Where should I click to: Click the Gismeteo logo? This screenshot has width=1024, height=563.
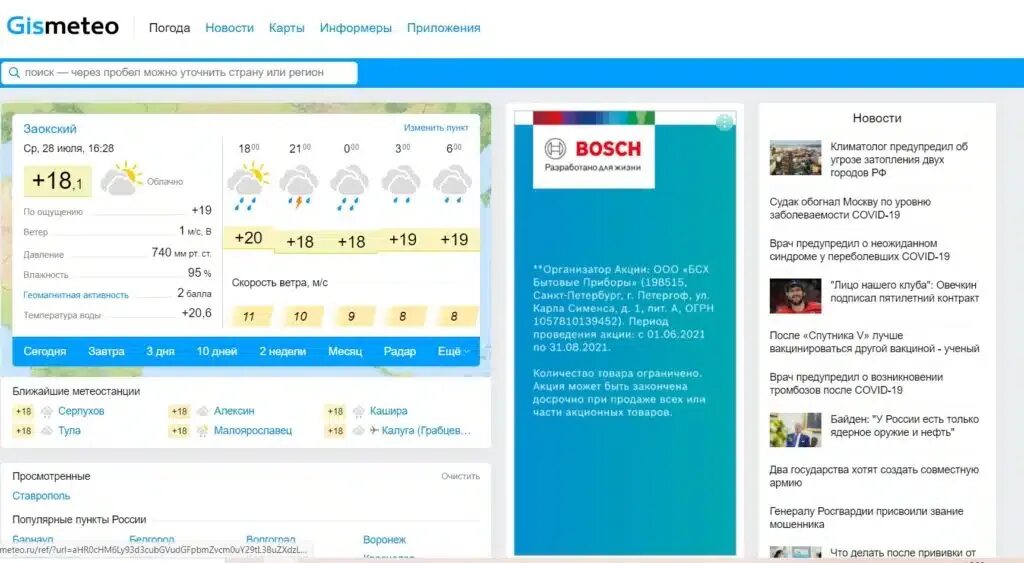(x=63, y=26)
